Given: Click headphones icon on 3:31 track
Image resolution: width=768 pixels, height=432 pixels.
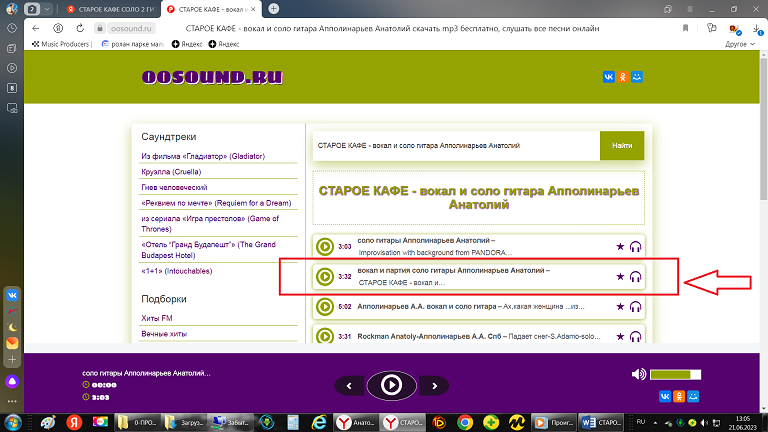Looking at the screenshot, I should (635, 336).
